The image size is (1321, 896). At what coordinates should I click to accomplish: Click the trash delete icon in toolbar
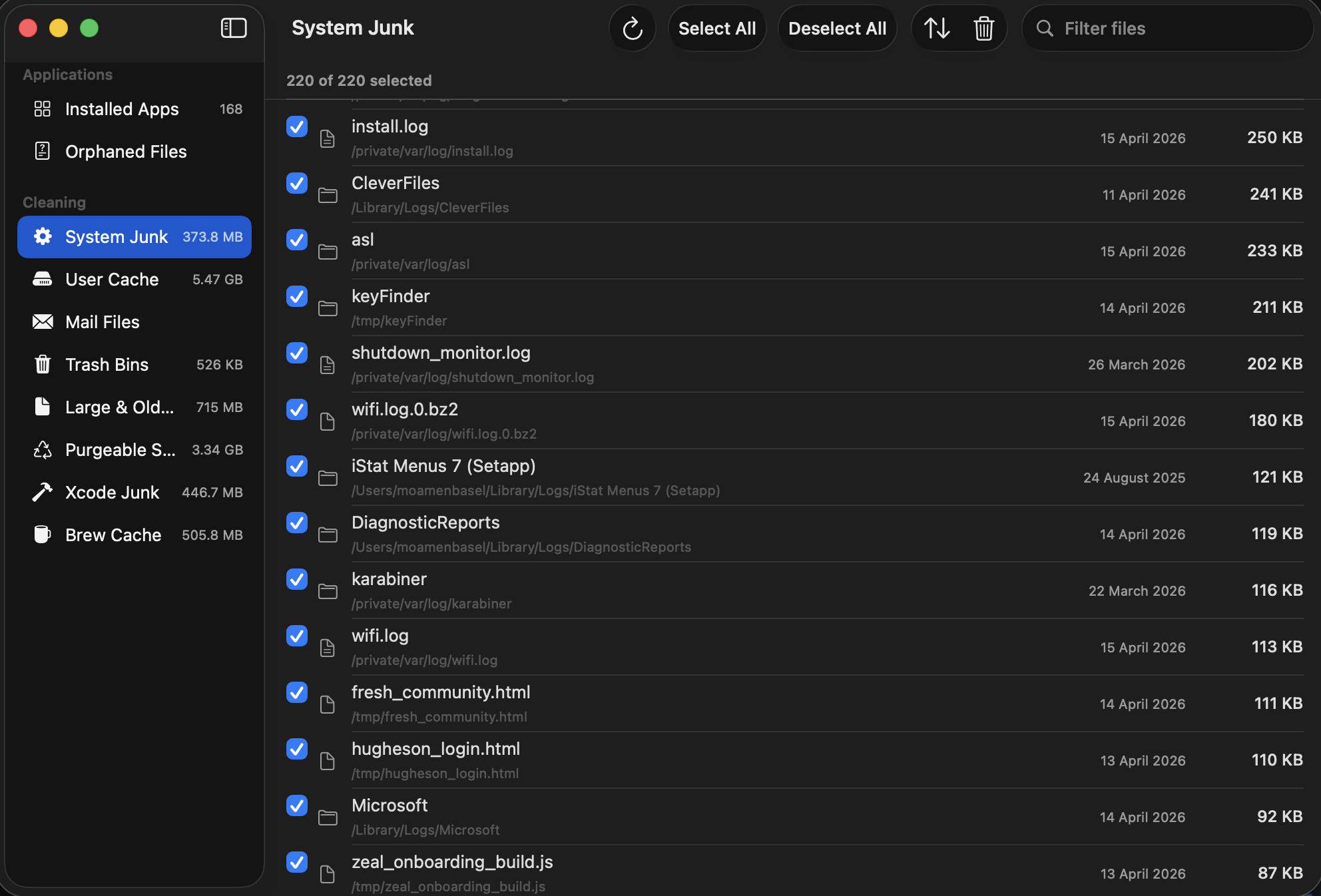coord(983,29)
